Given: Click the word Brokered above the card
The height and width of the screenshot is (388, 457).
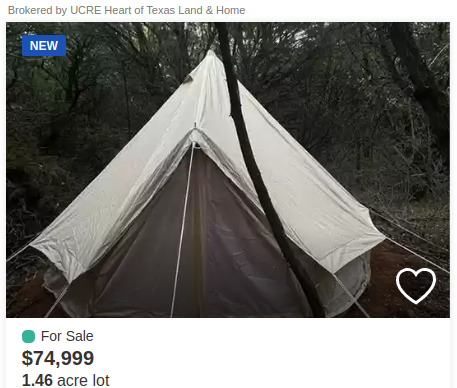Looking at the screenshot, I should pyautogui.click(x=30, y=10).
